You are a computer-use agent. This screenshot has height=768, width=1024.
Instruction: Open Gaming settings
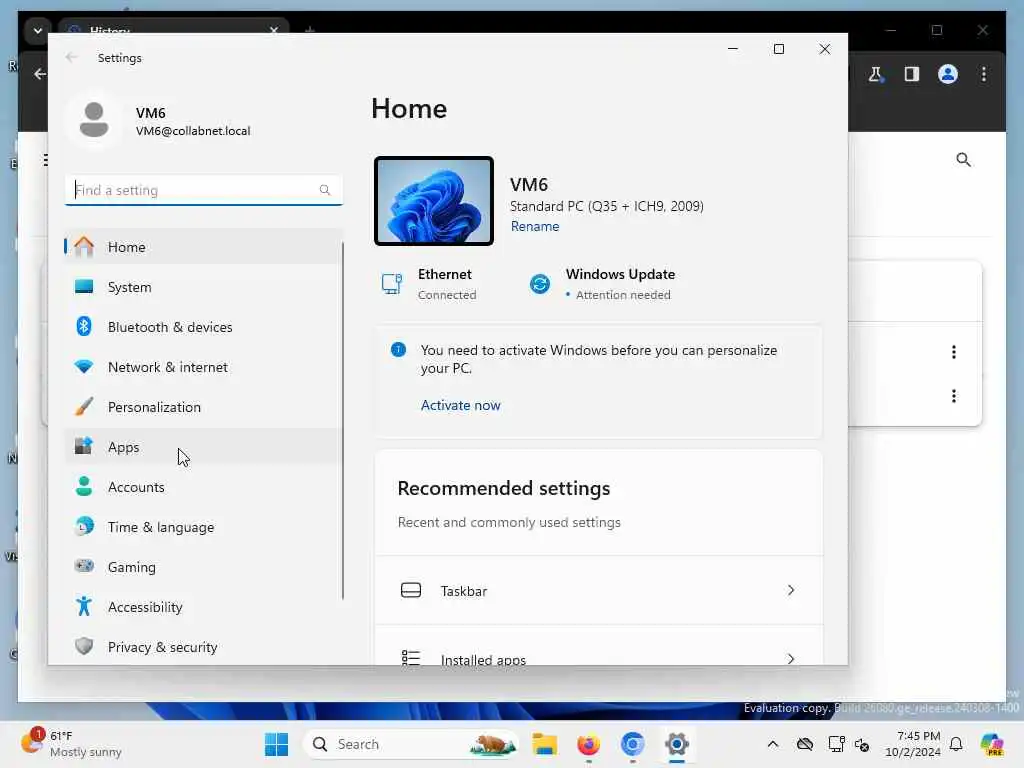(203, 567)
